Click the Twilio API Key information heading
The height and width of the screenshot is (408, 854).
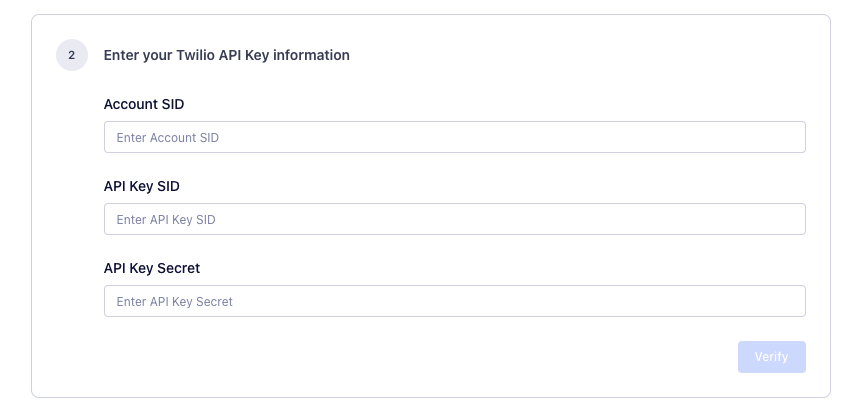point(227,55)
